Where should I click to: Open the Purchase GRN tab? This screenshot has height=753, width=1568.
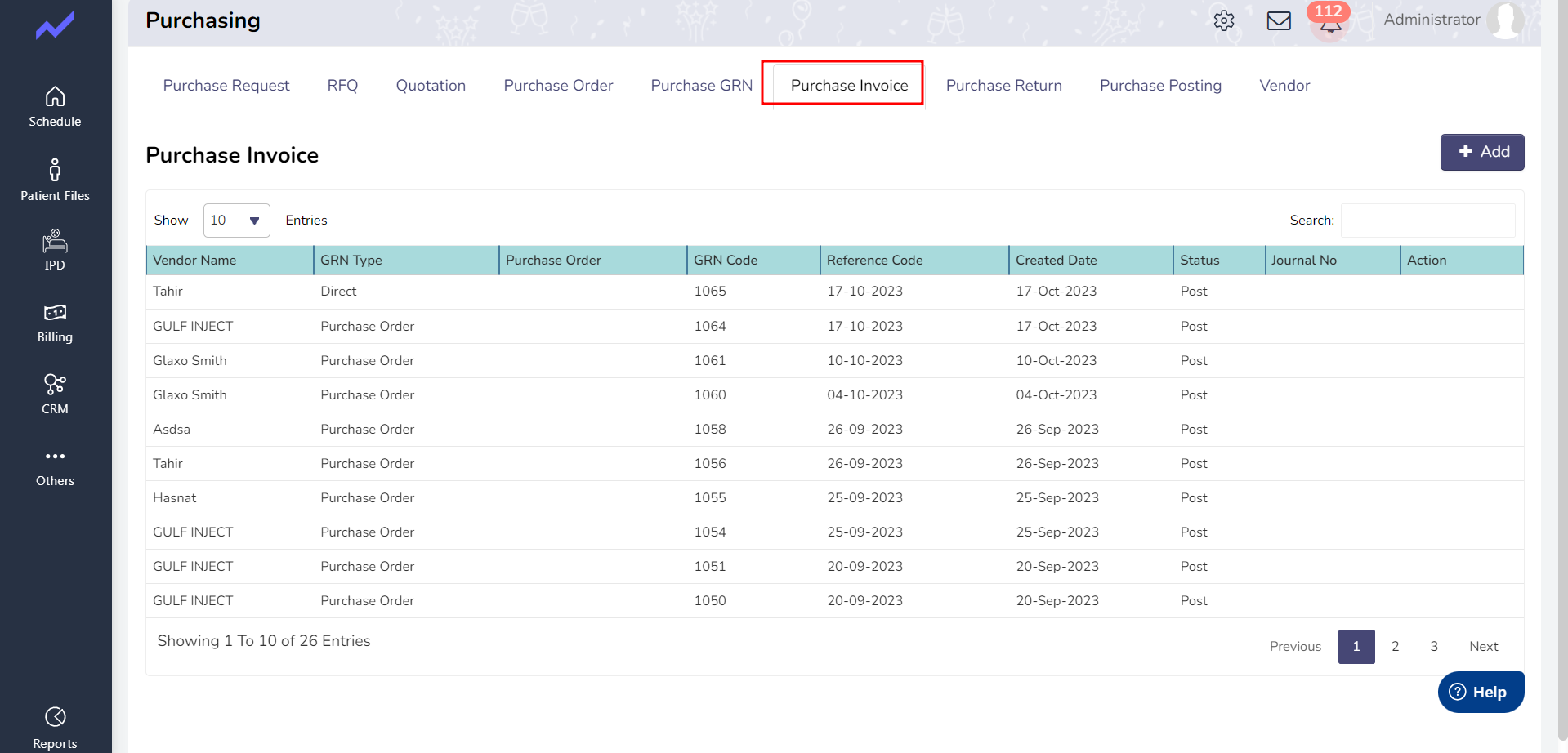point(701,86)
